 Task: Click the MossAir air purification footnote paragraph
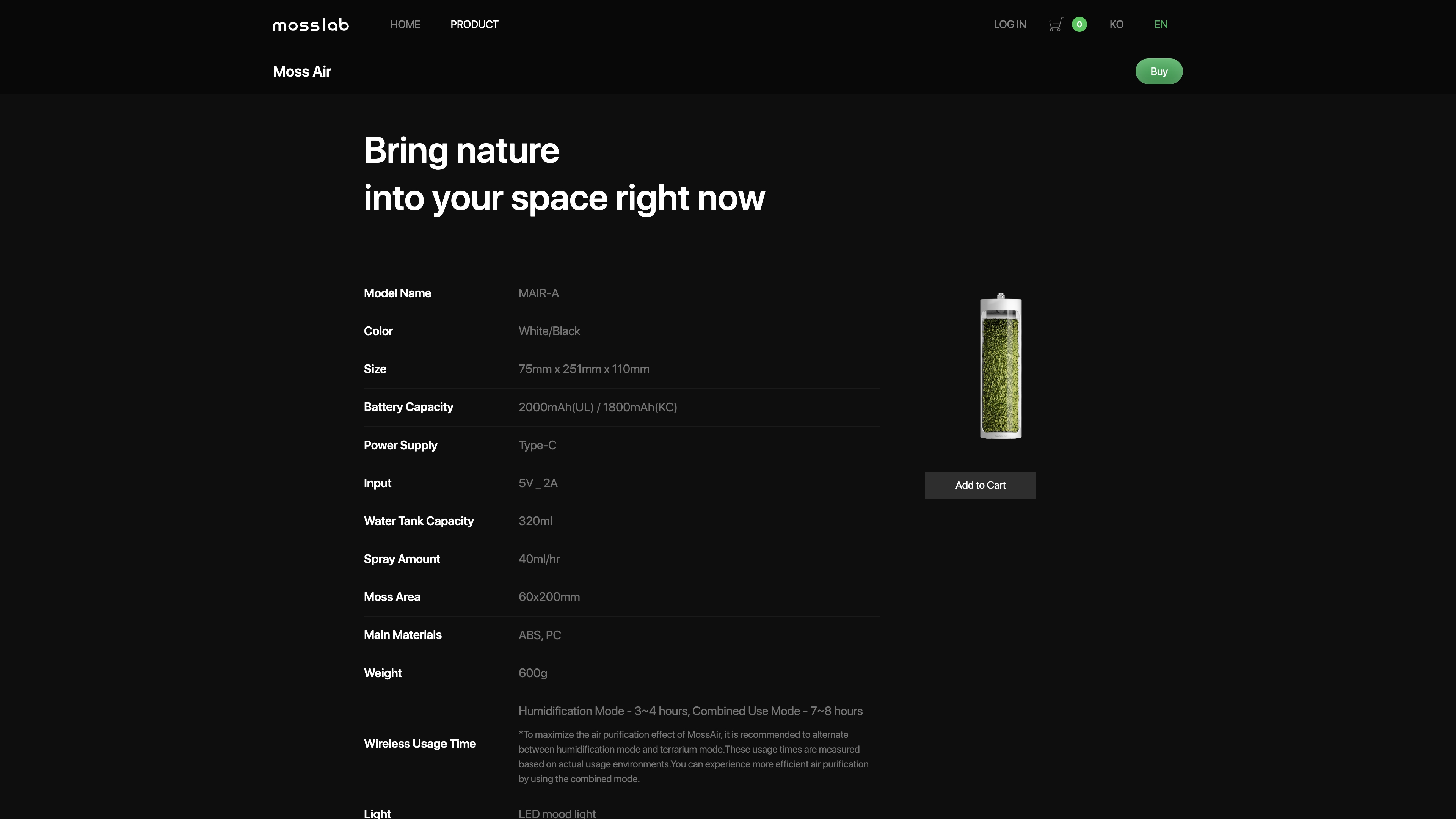point(693,756)
